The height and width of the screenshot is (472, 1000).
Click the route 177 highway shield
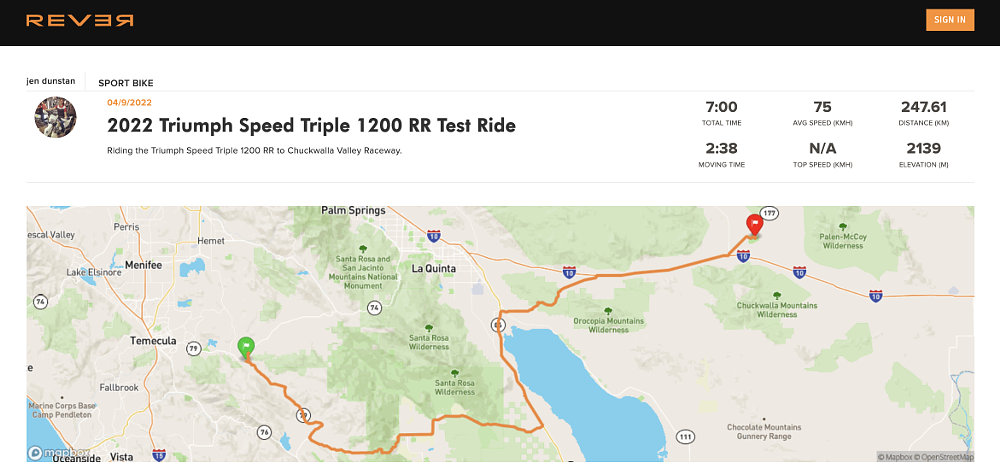771,213
